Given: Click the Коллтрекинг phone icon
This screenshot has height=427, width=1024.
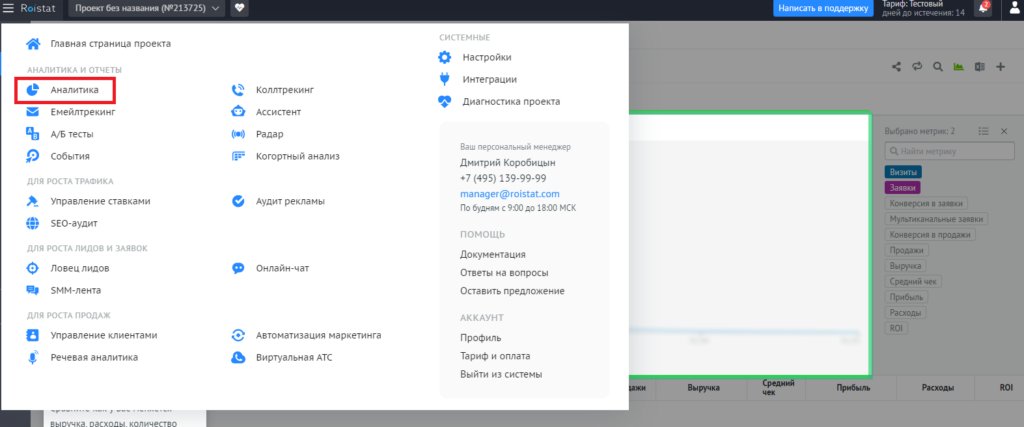Looking at the screenshot, I should (238, 90).
